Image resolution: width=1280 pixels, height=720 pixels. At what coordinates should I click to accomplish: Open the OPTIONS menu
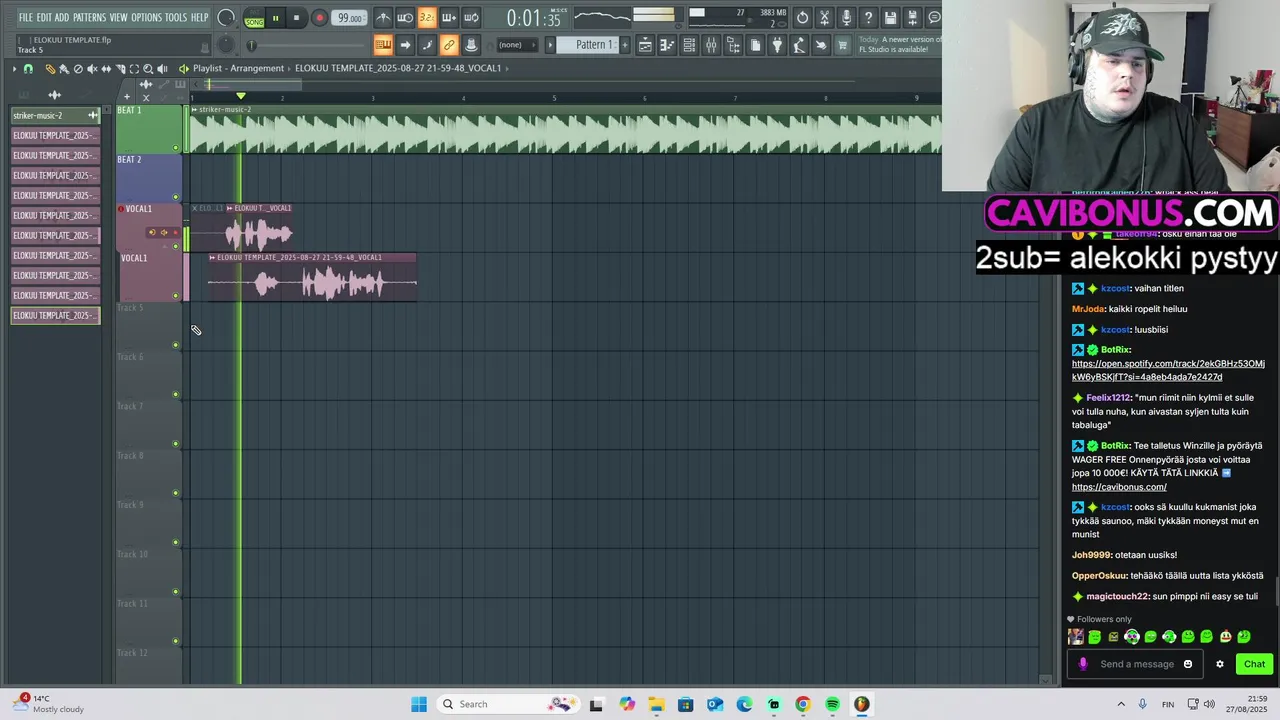click(146, 18)
